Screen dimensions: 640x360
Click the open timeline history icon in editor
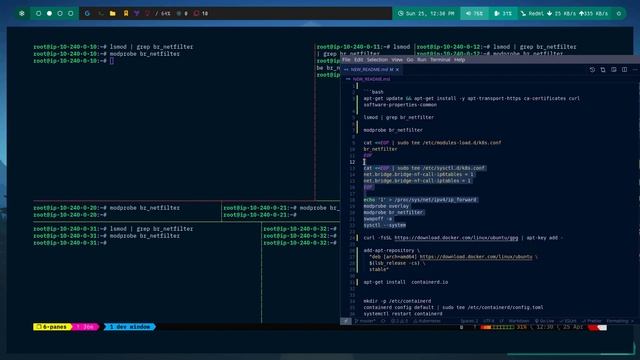592,70
